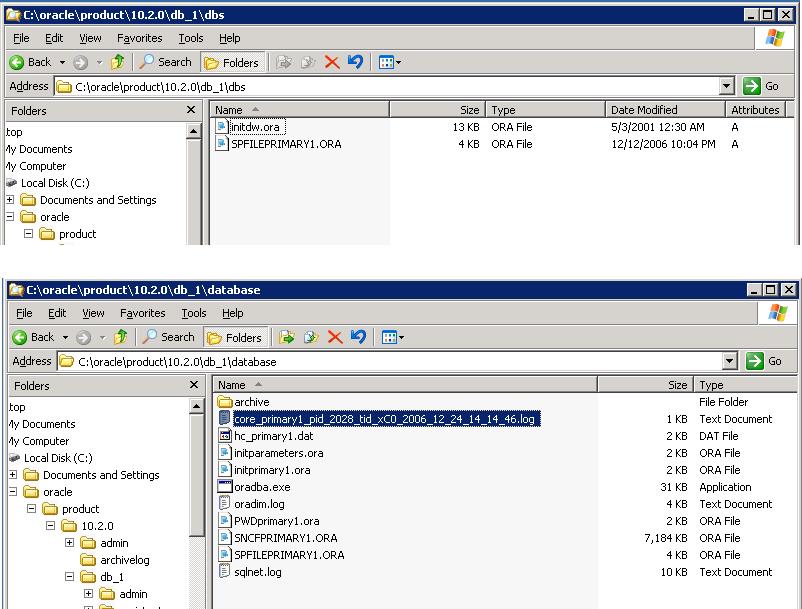Select hc_primary1.dat file icon
Screen dimensions: 802x609
pos(225,436)
